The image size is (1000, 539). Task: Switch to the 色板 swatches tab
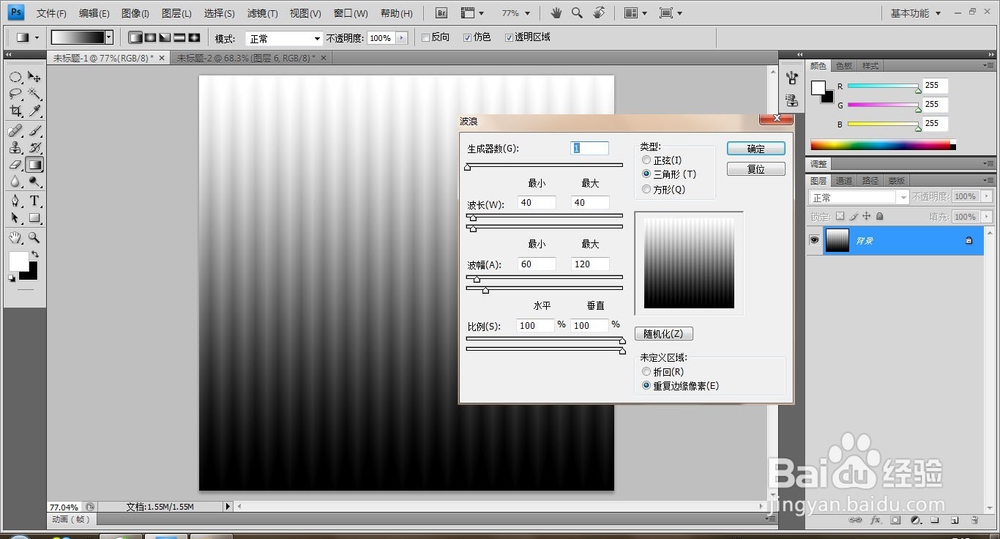(844, 66)
